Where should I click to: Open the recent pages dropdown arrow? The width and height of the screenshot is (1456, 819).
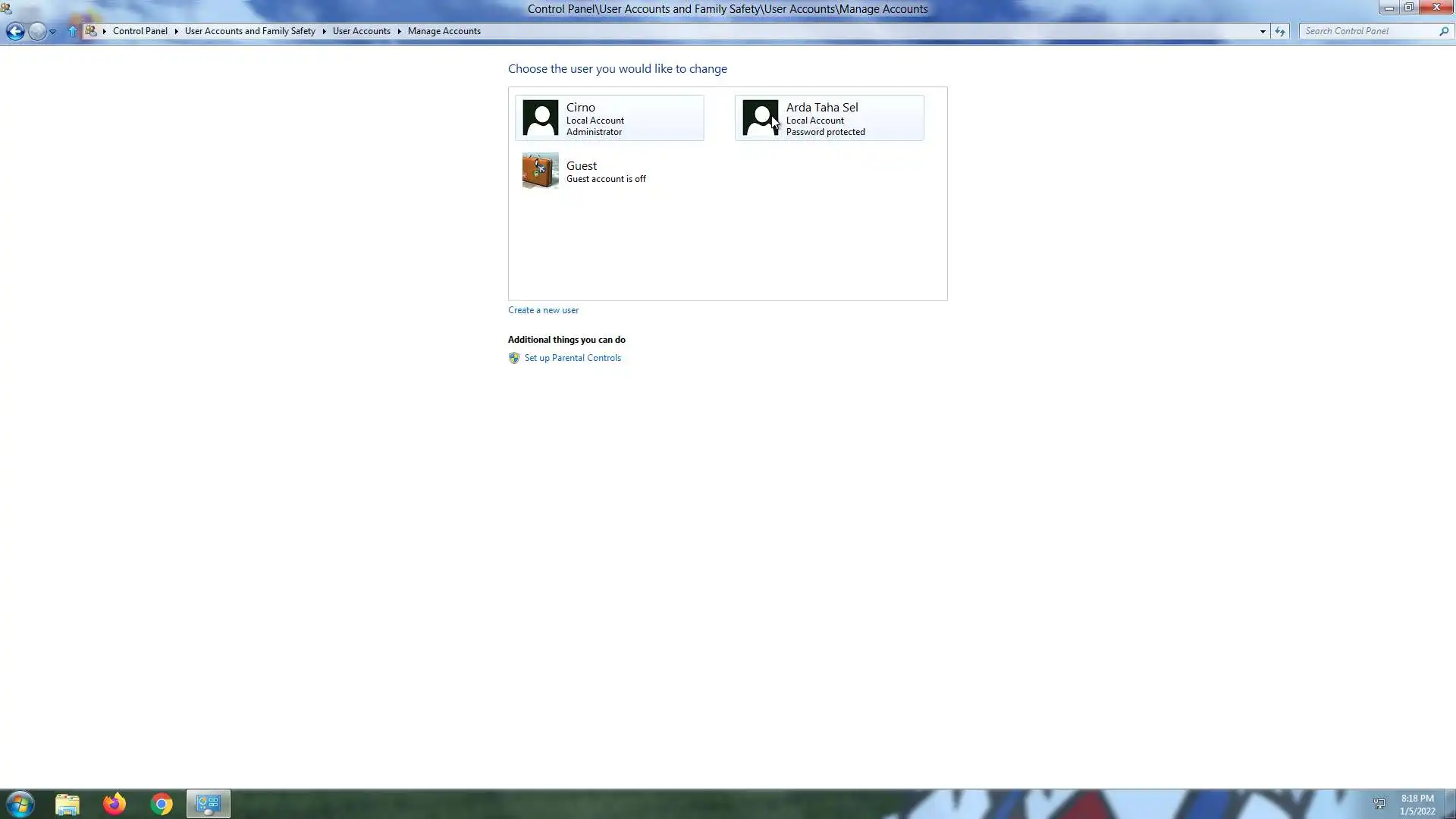point(53,32)
